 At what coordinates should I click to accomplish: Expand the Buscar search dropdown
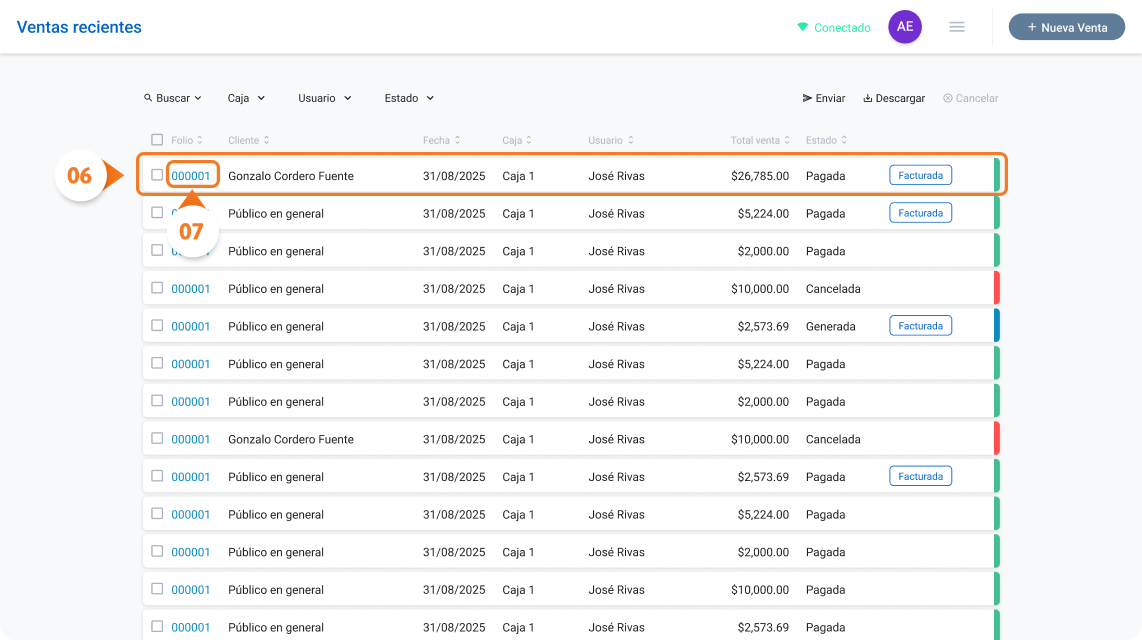(173, 98)
